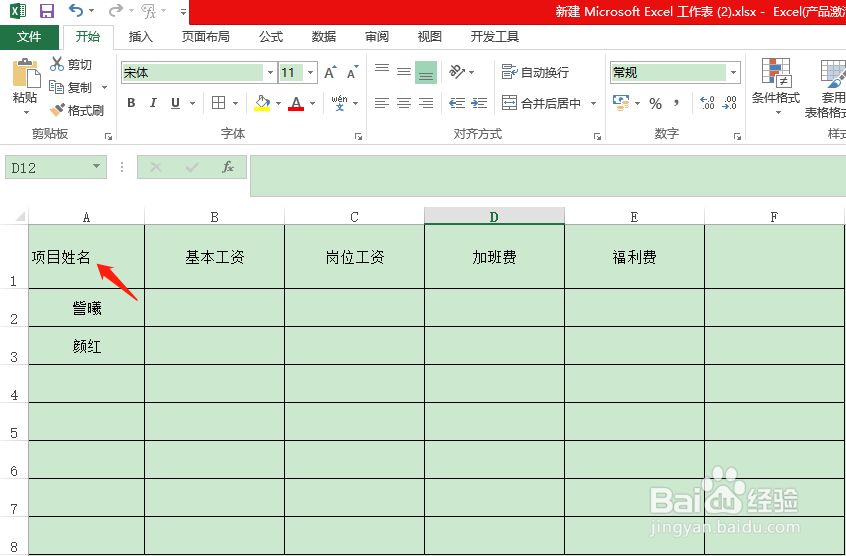
Task: Select column D header
Action: (x=494, y=217)
